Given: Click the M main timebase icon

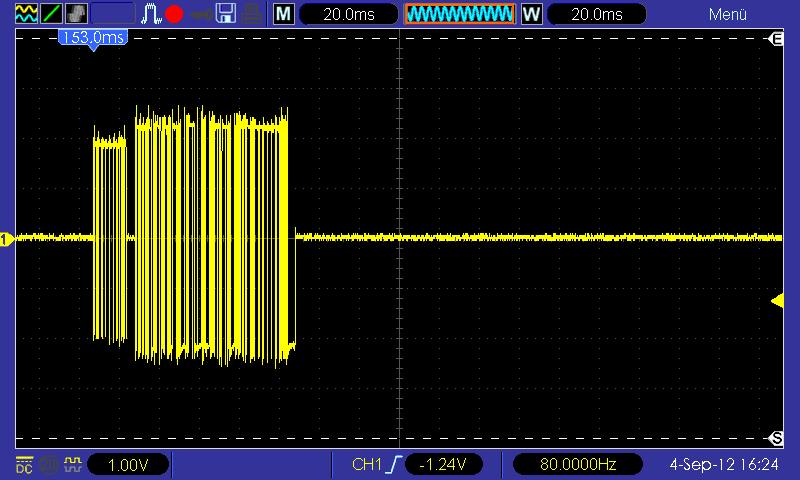Looking at the screenshot, I should point(284,14).
